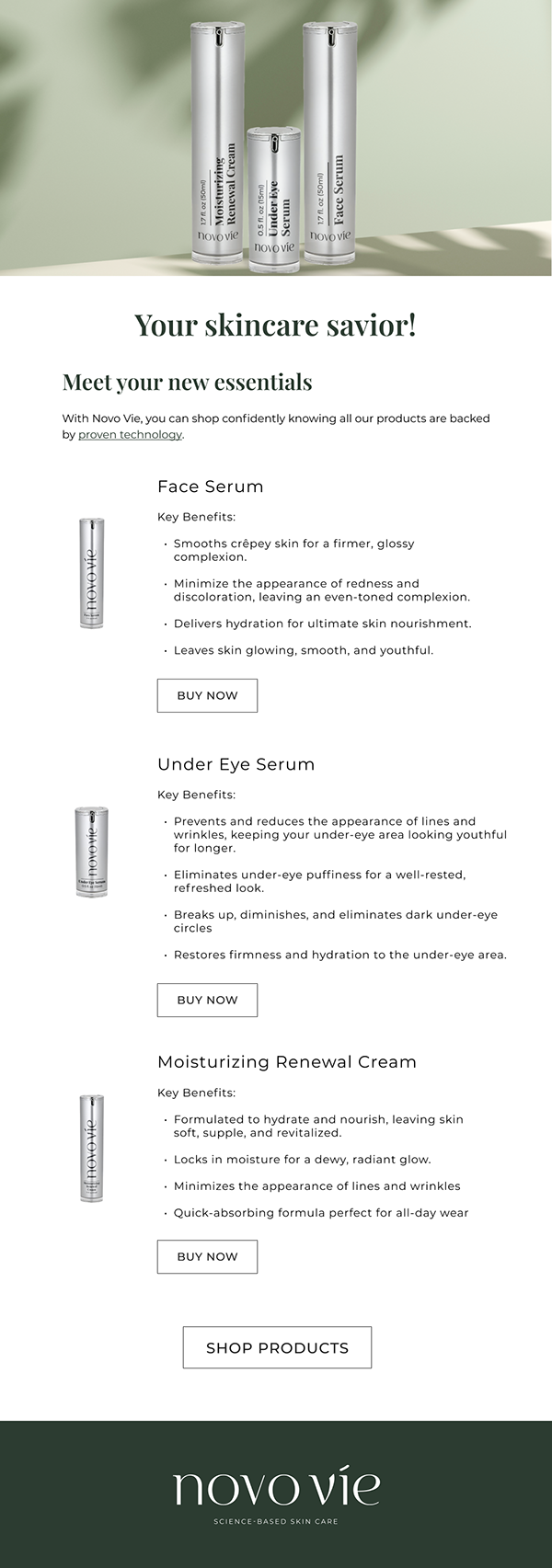Click the Under Eye Serum product thumbnail
552x1568 pixels.
[91, 852]
